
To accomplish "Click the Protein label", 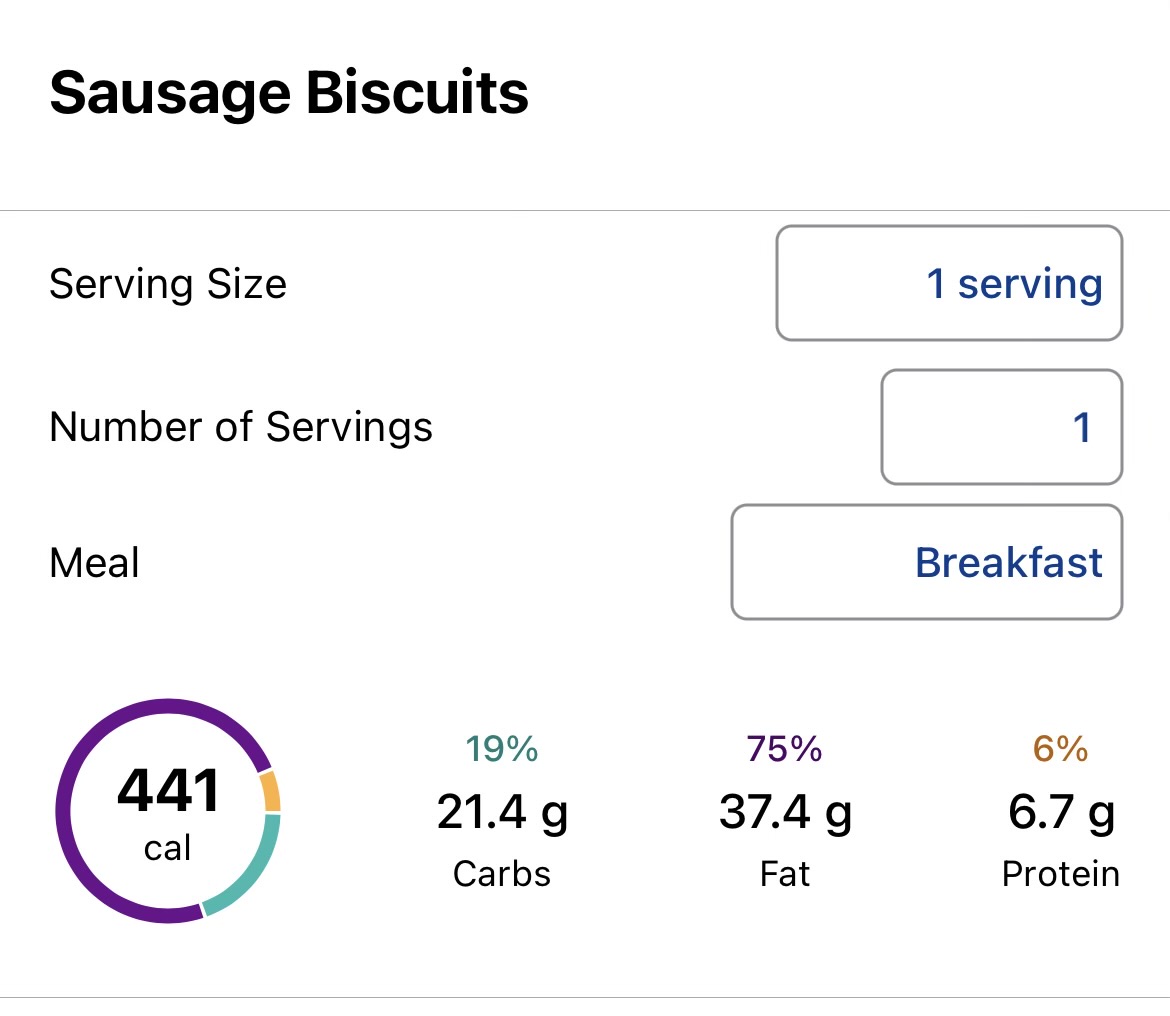I will click(1060, 874).
